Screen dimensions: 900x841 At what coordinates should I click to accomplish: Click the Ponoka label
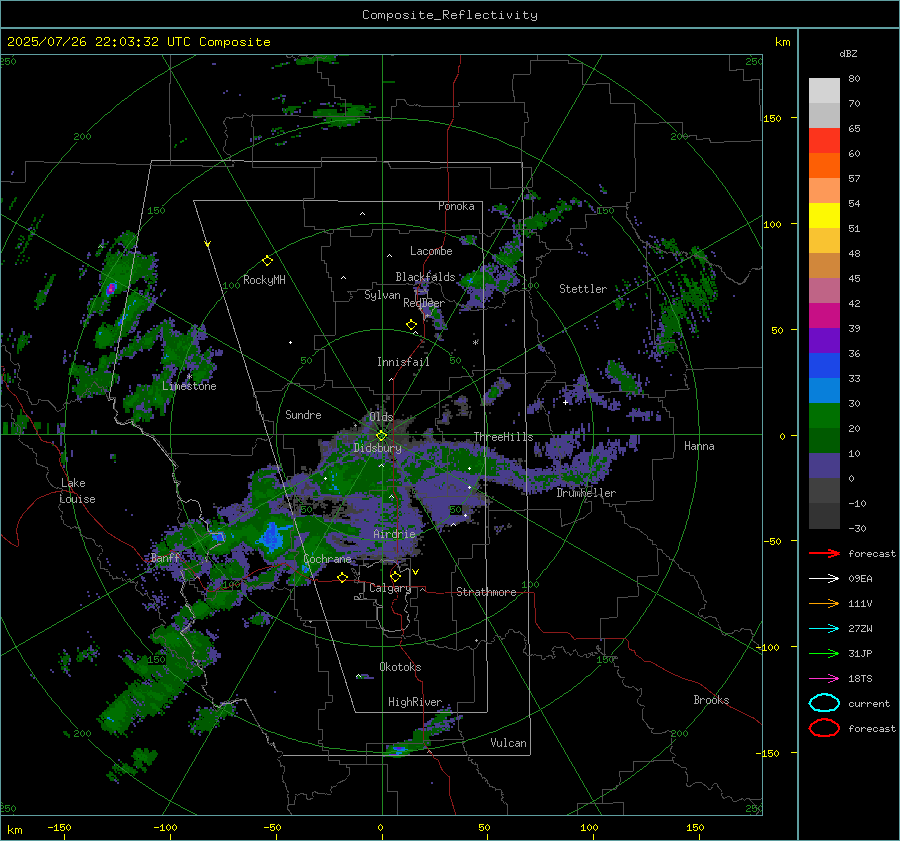coord(456,206)
